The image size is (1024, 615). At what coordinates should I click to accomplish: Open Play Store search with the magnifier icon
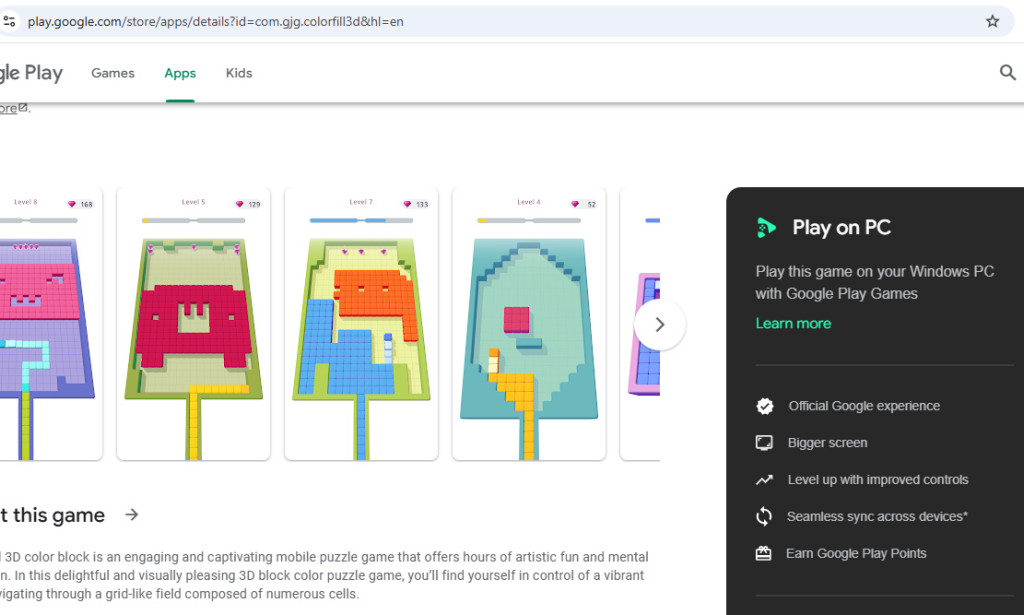tap(1007, 72)
